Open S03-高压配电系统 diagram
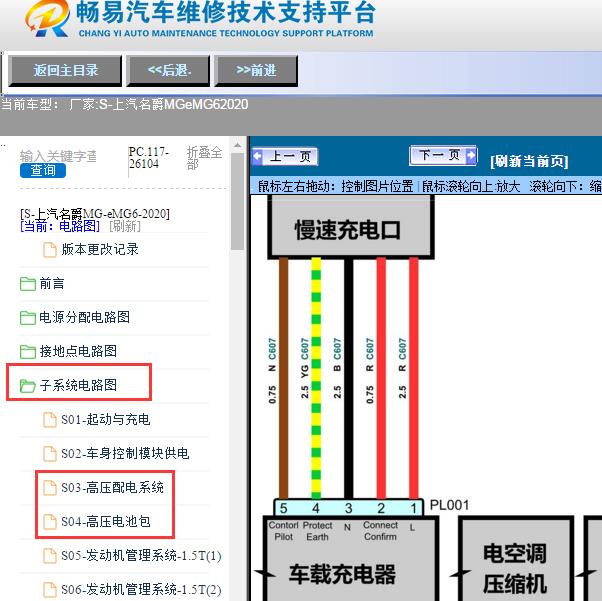 pyautogui.click(x=112, y=488)
